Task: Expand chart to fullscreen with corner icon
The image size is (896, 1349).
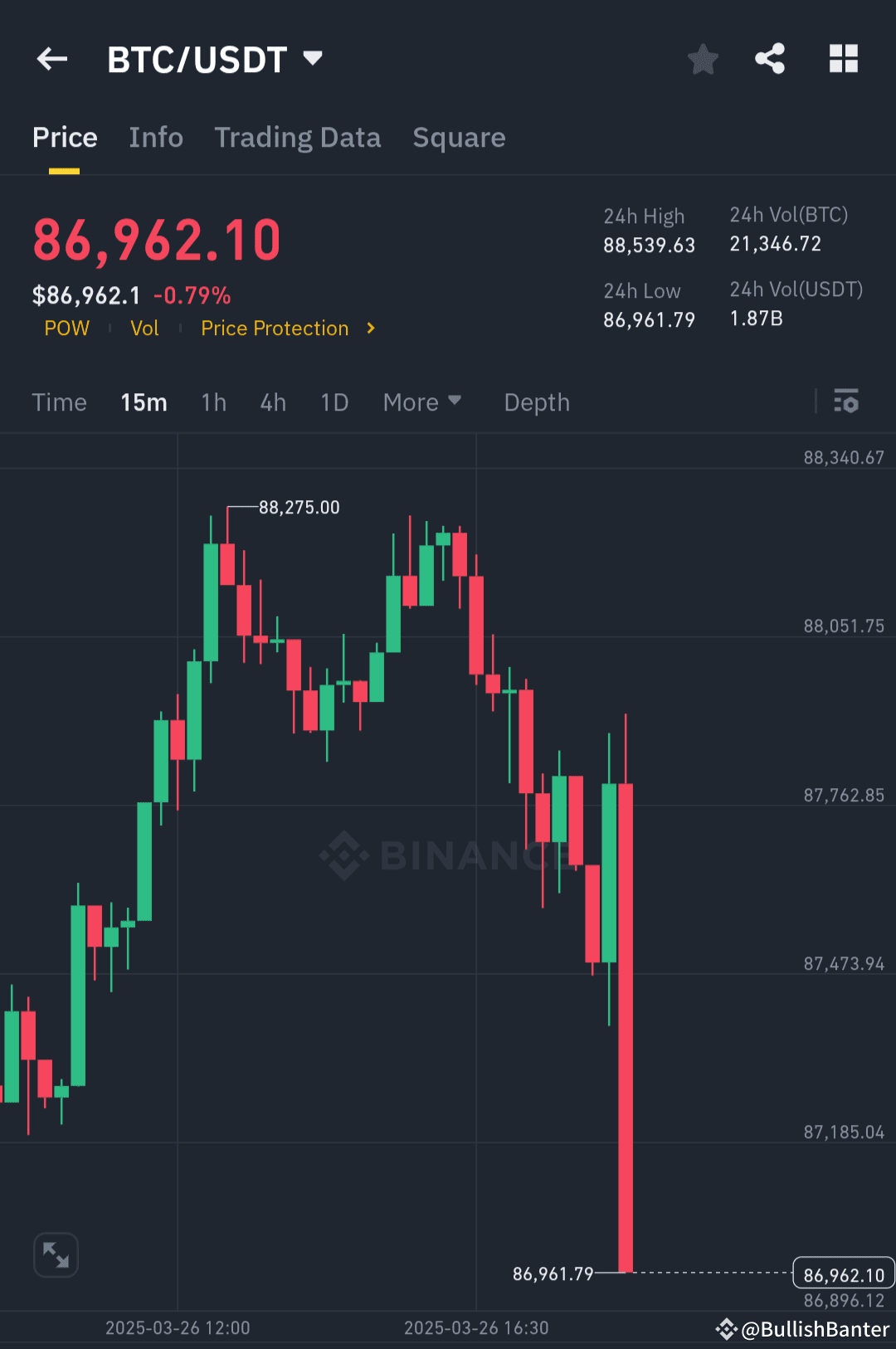Action: click(56, 1255)
